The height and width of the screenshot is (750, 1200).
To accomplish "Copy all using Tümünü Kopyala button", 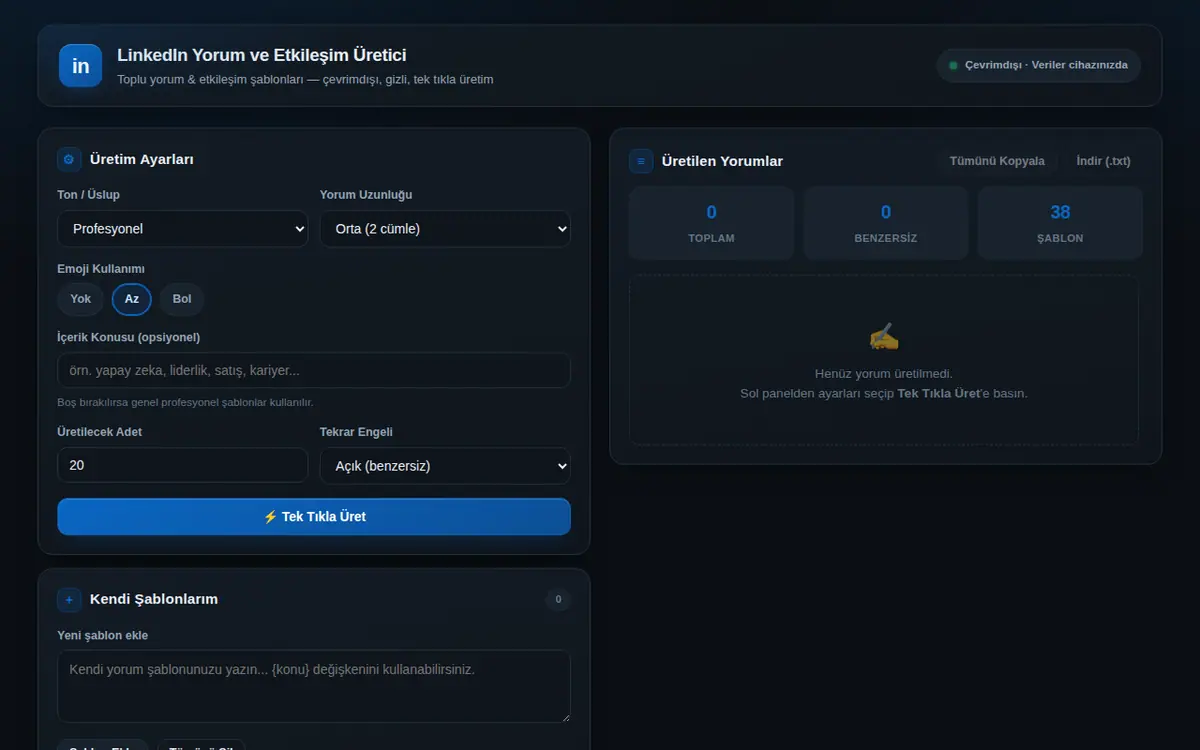I will click(x=997, y=161).
